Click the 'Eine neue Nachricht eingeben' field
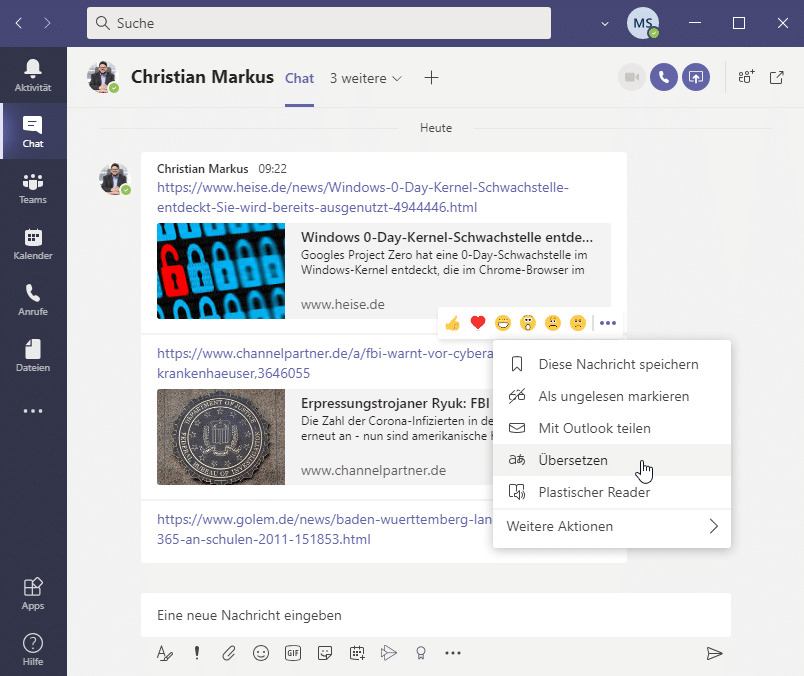804x676 pixels. [400, 615]
